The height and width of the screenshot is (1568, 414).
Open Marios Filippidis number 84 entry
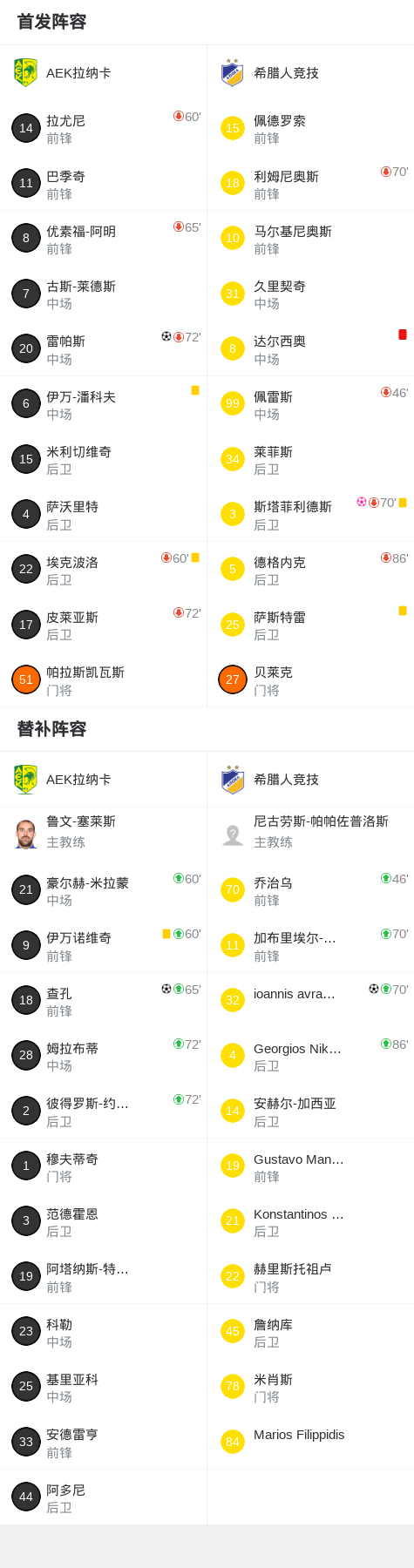tap(310, 1442)
